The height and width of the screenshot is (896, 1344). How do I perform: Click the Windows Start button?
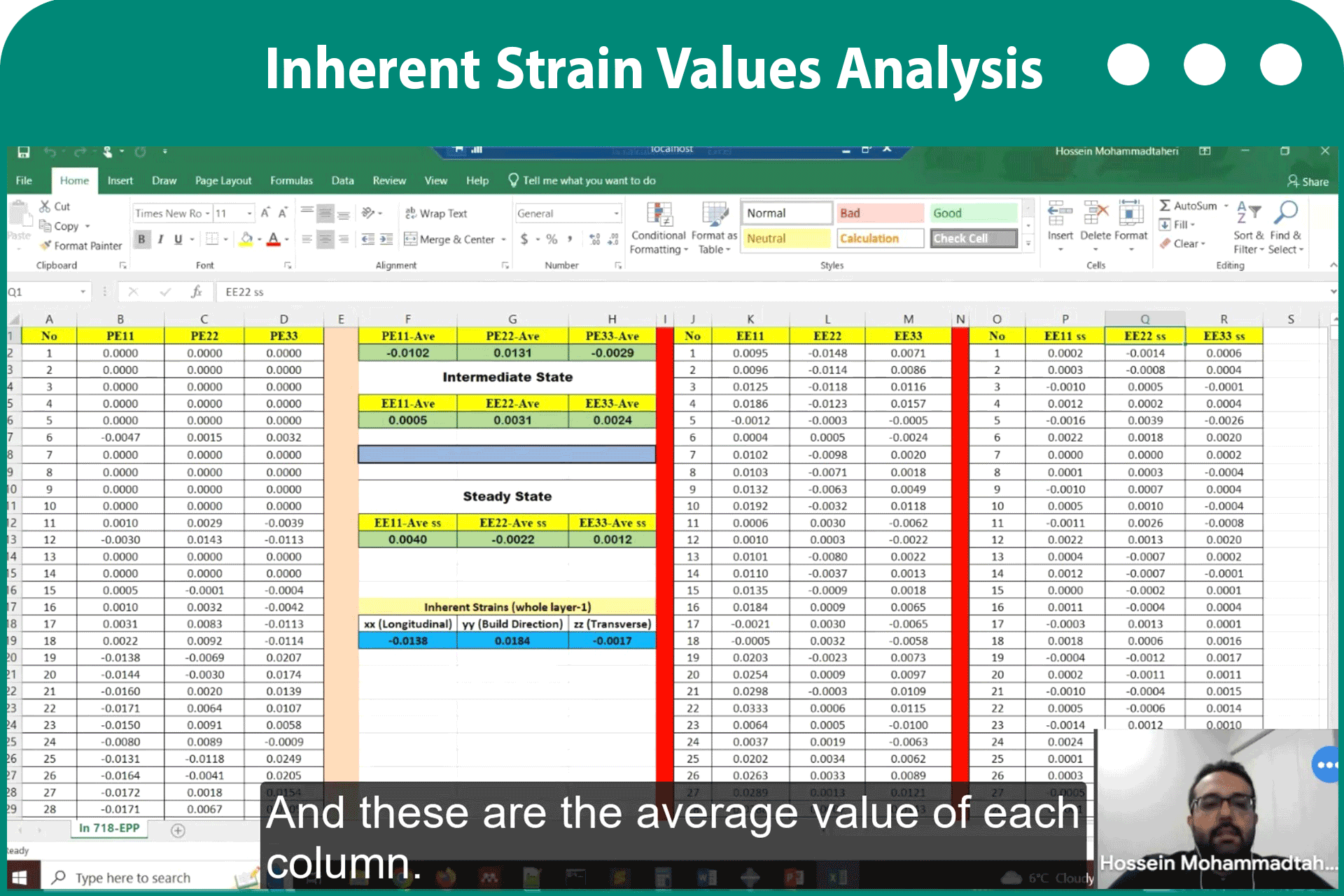pyautogui.click(x=20, y=878)
